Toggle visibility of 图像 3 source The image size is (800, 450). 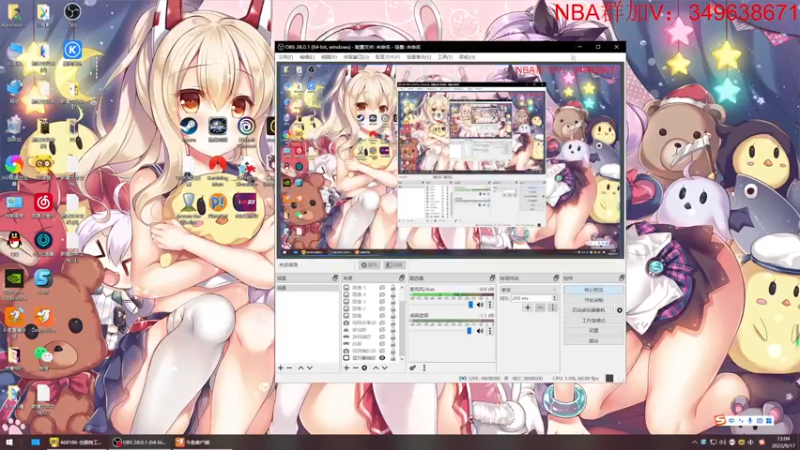point(382,302)
